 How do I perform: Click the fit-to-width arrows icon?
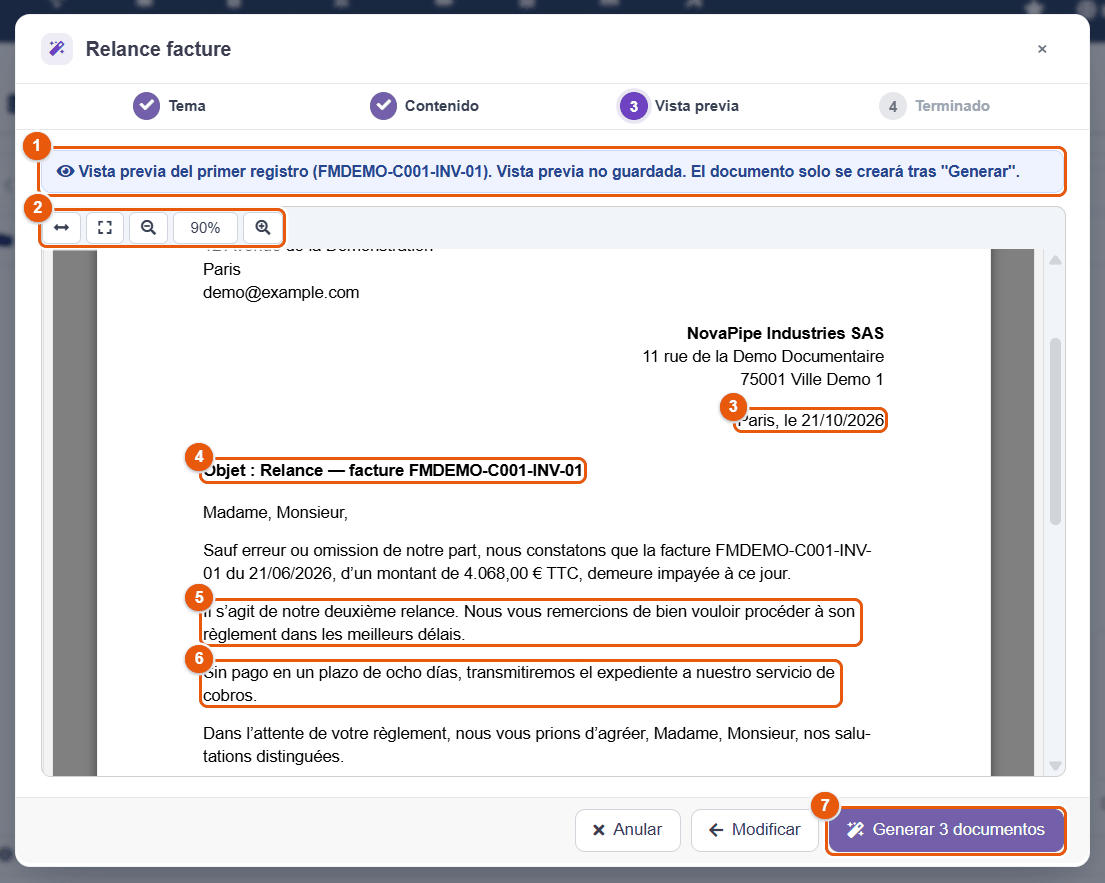61,228
